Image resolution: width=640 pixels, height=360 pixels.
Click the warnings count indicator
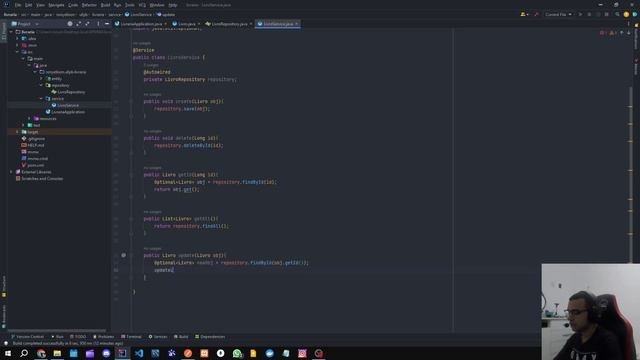612,33
